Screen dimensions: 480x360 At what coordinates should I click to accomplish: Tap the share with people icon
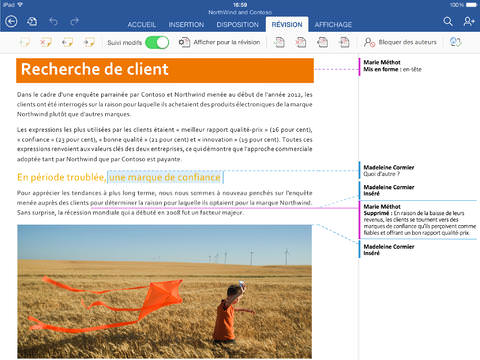469,22
